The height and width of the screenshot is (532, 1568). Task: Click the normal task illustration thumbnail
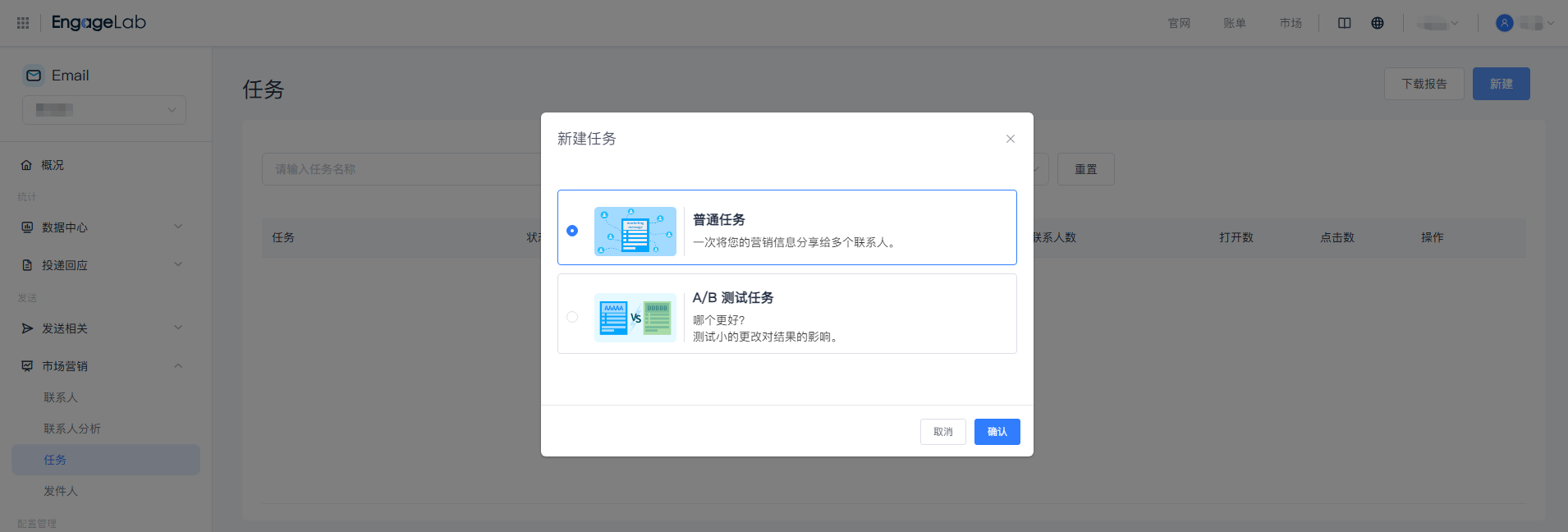coord(635,232)
